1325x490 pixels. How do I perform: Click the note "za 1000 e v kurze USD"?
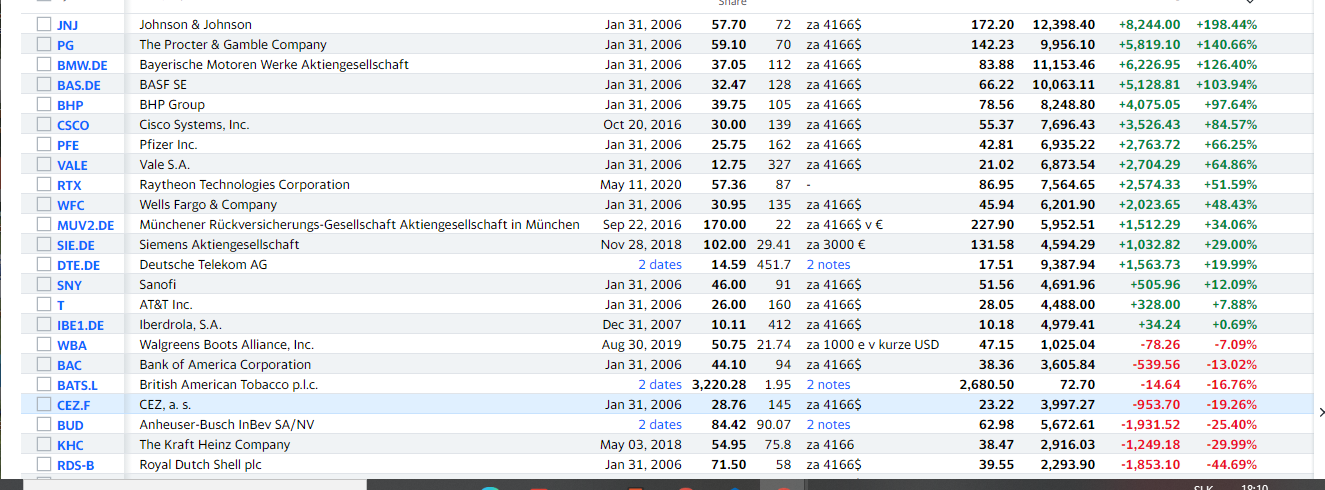[x=872, y=344]
